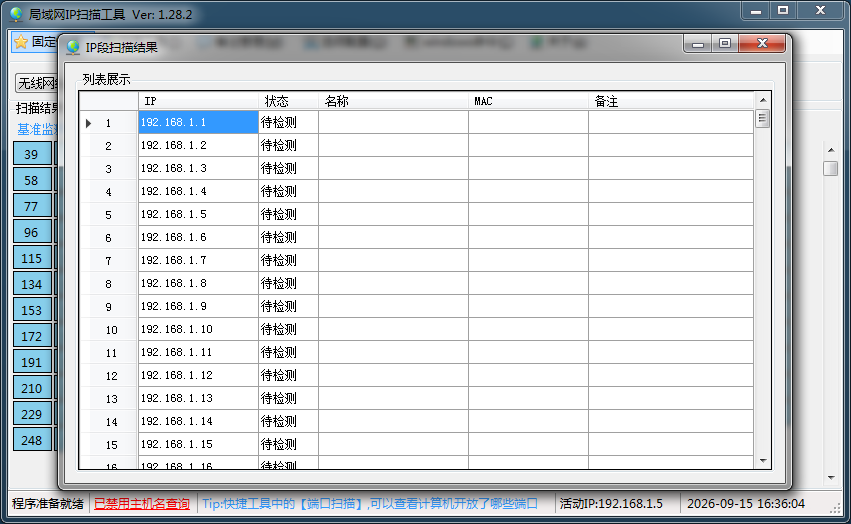
Task: Click the blue block 172 in main window
Action: point(32,336)
